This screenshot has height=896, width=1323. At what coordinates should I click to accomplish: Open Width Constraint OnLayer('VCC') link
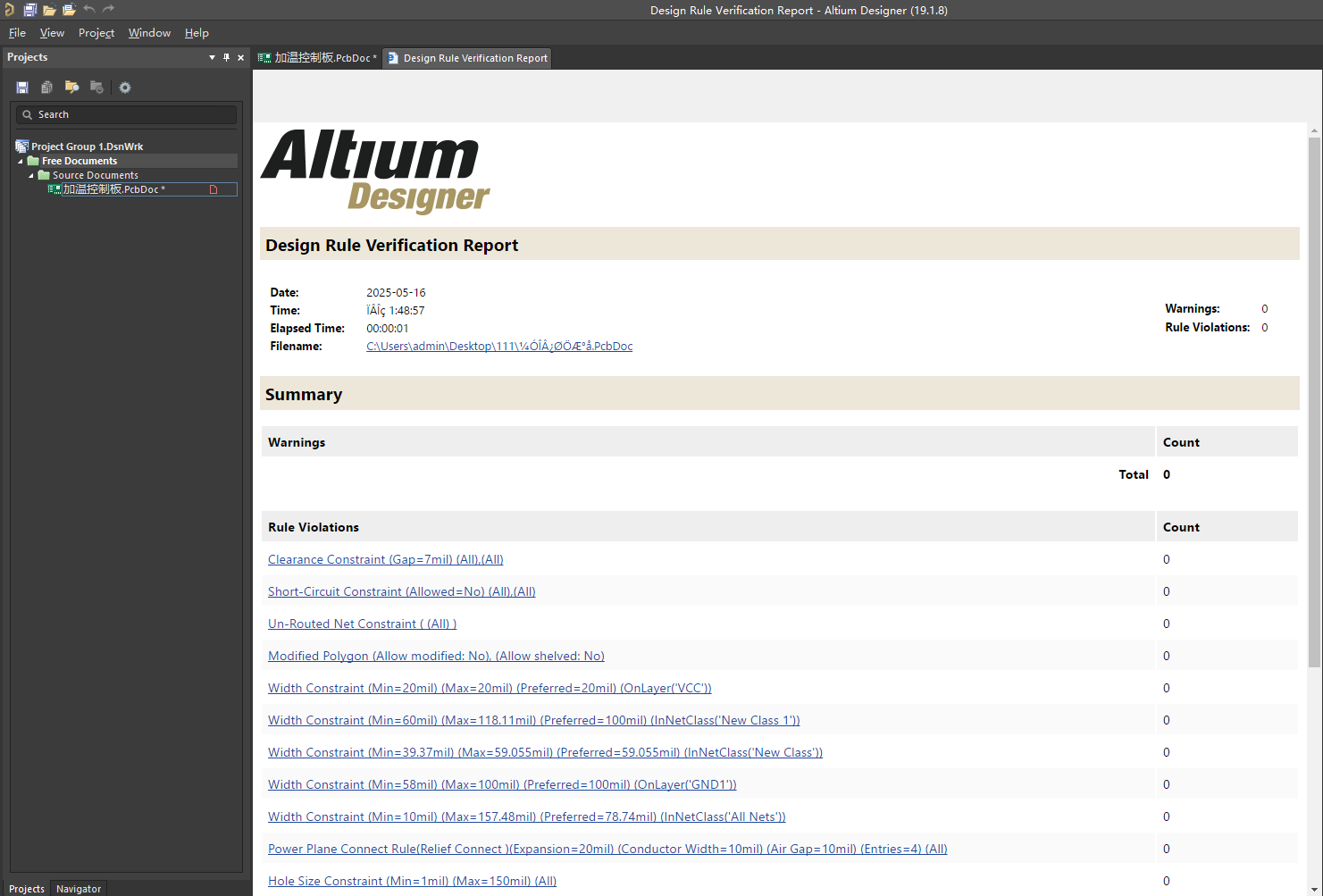pos(490,689)
